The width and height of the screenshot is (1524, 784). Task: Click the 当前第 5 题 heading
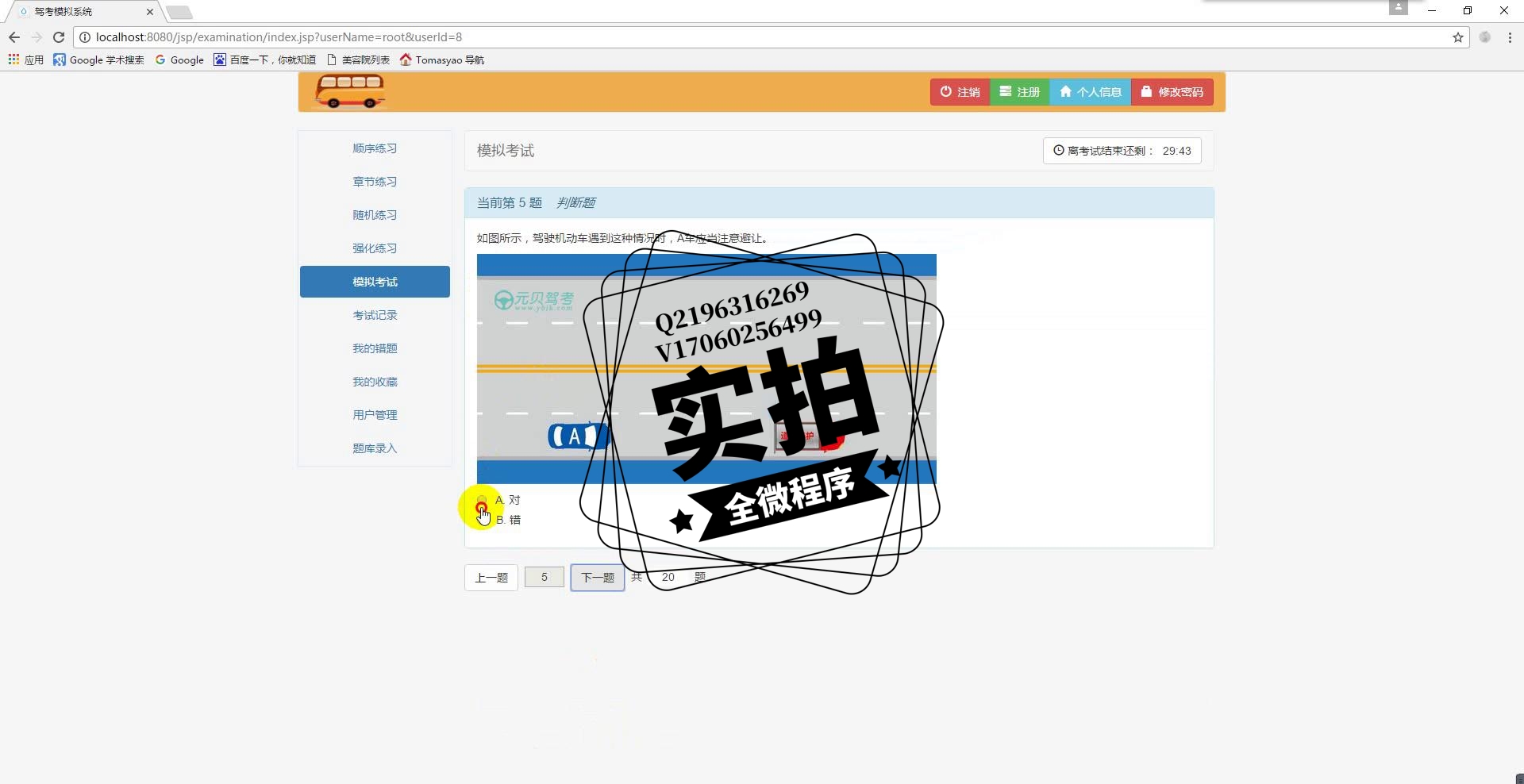point(509,203)
